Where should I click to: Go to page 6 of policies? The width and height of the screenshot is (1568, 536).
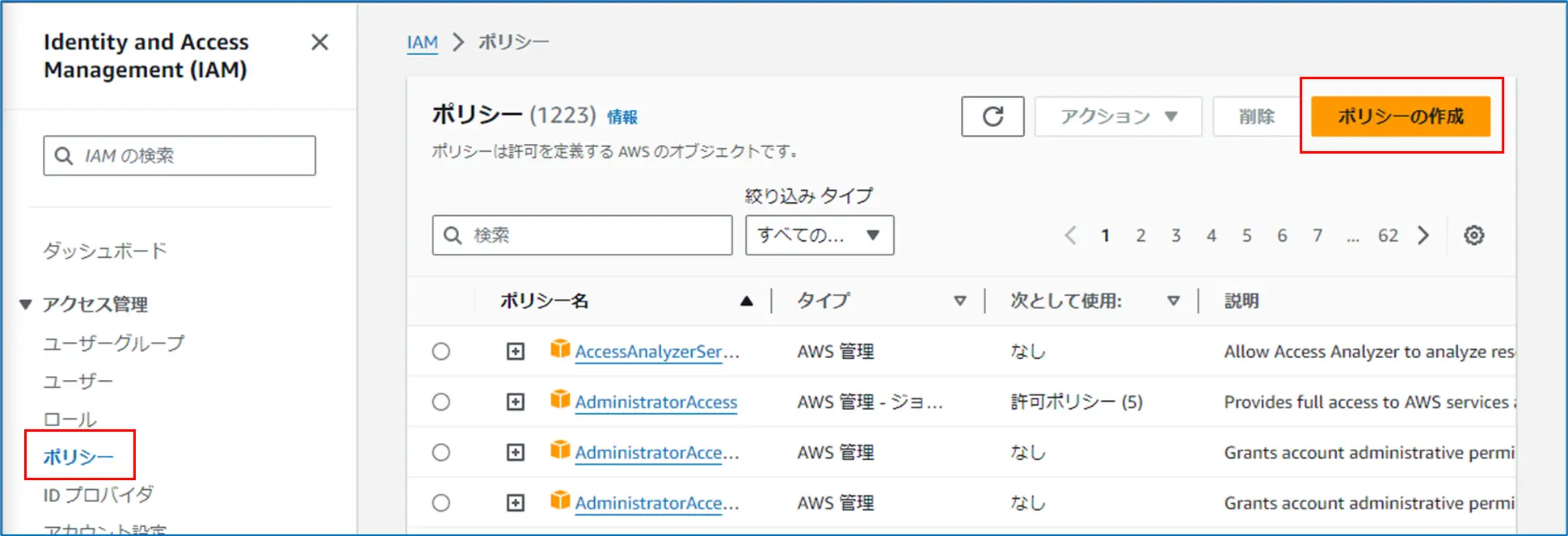(1282, 235)
